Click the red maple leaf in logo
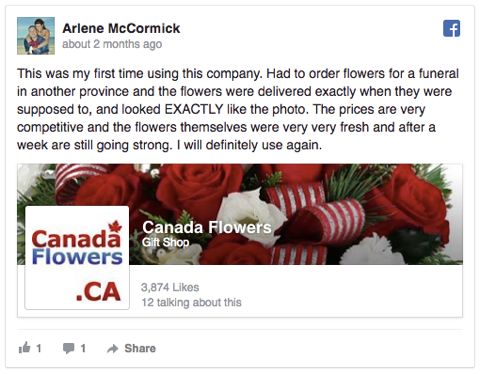Screen dimensions: 480x374 point(115,226)
